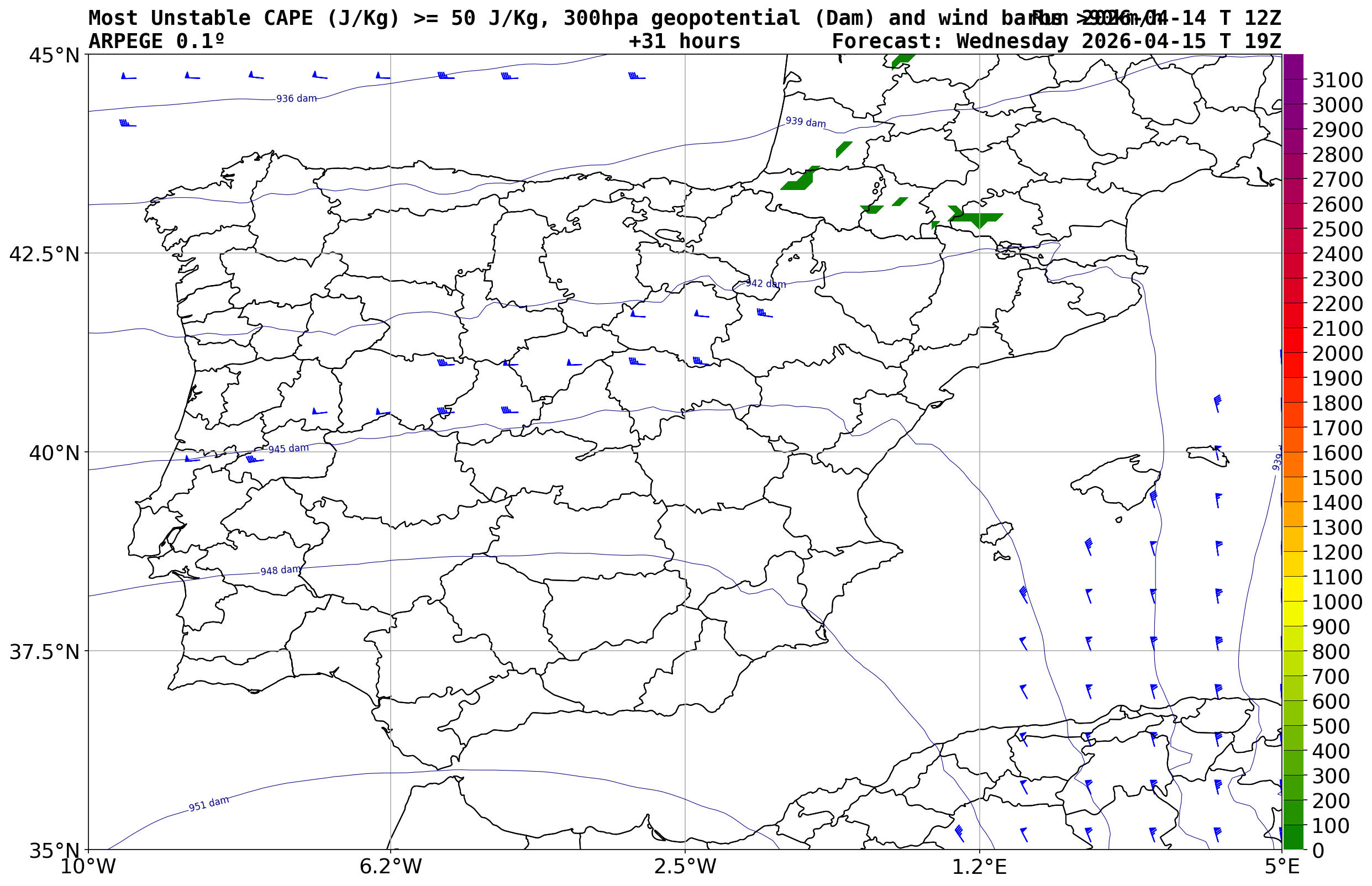Click the ARPEGE 0.1º model title
The width and height of the screenshot is (1372, 886).
coord(156,41)
